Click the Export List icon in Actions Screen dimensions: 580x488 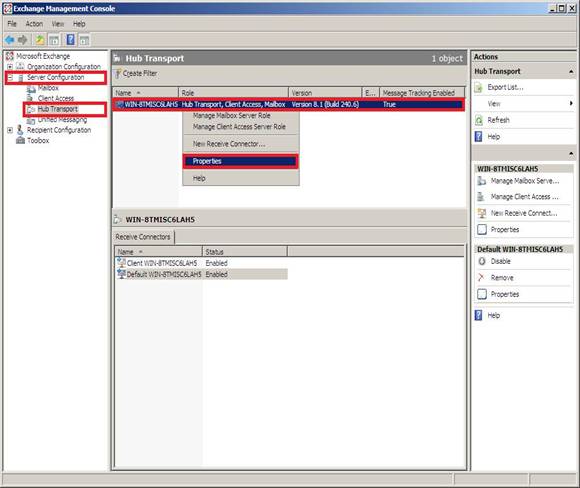(479, 87)
